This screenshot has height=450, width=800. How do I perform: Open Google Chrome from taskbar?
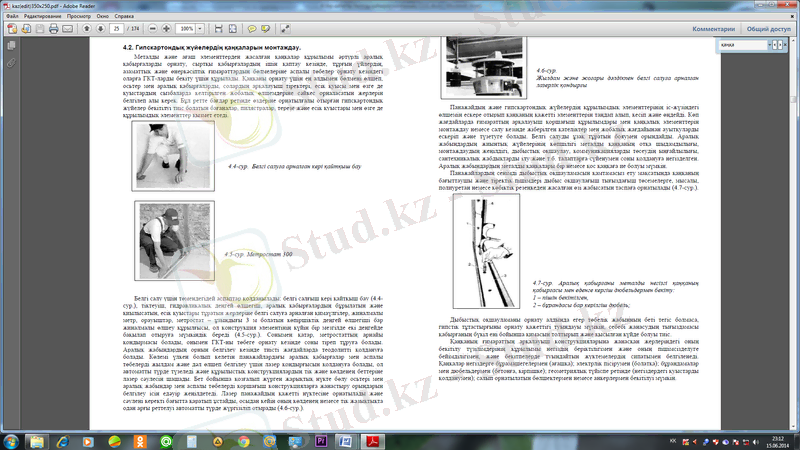point(244,441)
